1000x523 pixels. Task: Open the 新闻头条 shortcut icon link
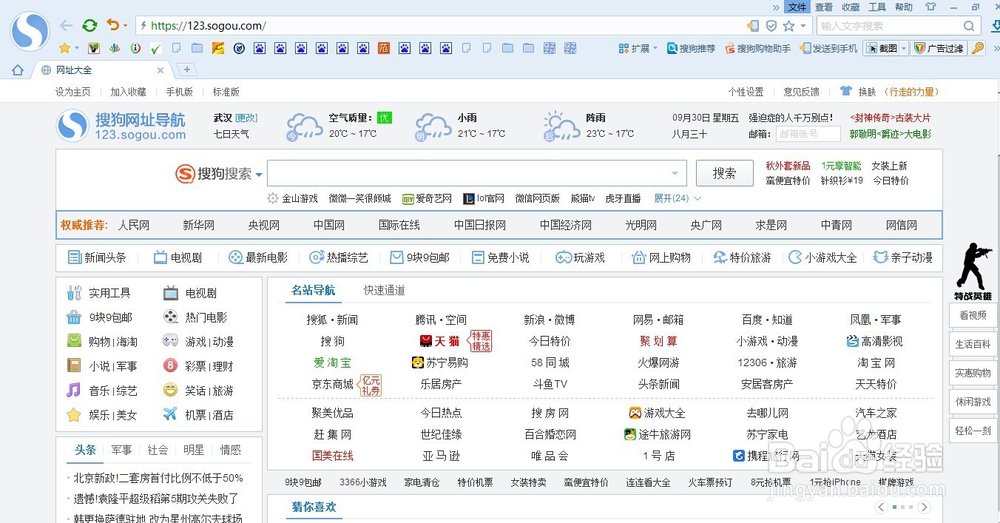tap(97, 258)
